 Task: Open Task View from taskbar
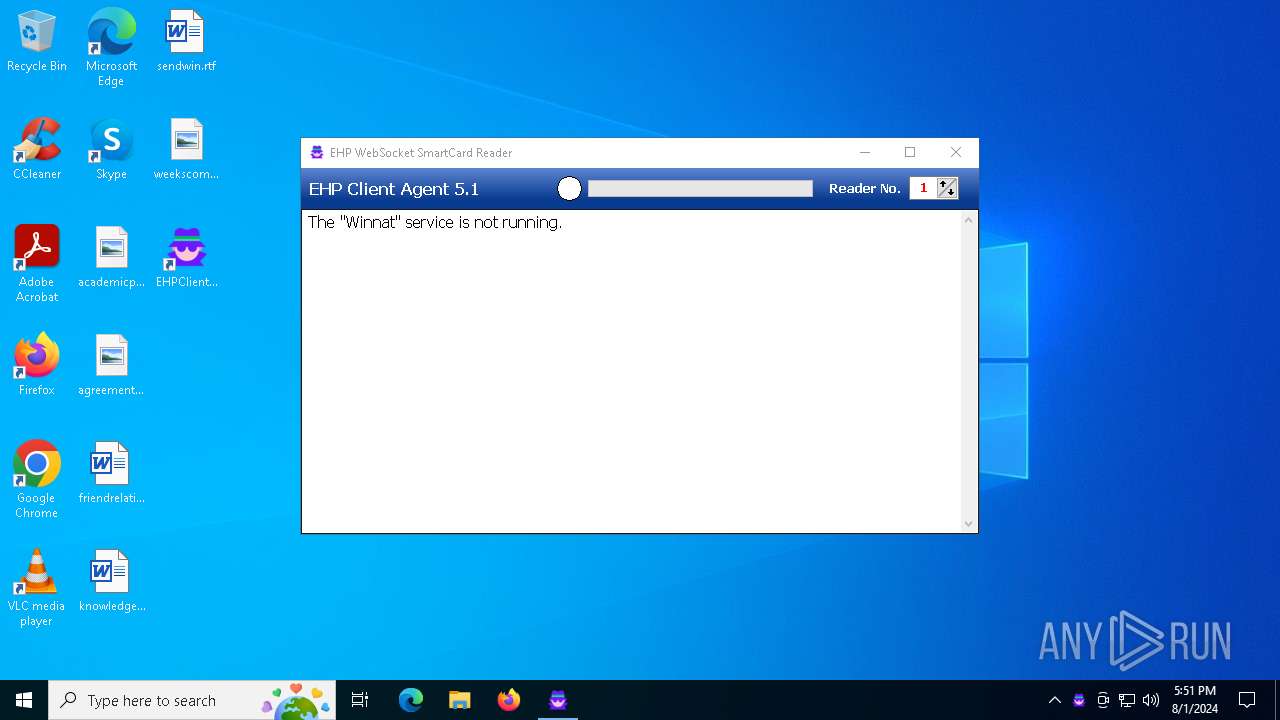coord(360,700)
